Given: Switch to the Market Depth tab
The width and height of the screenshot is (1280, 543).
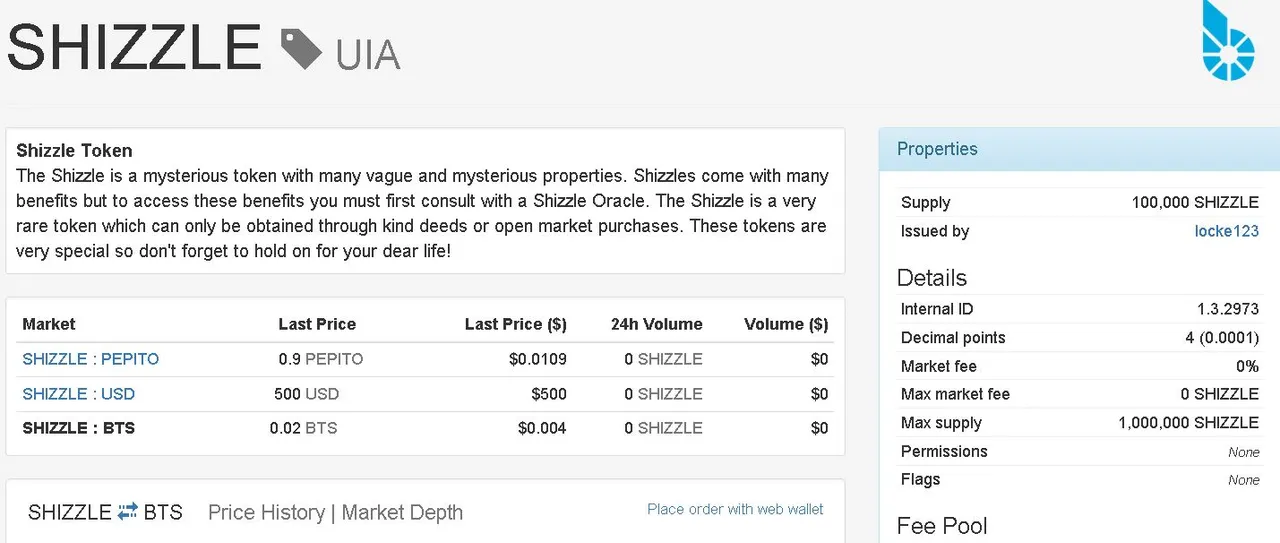Looking at the screenshot, I should 402,513.
